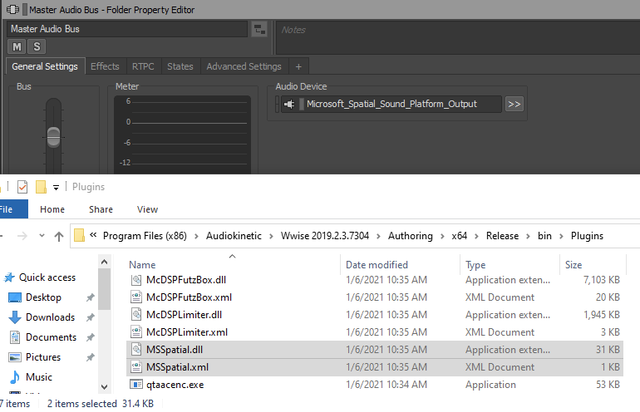Screen dimensions: 640x412
Task: Click the Plugins breadcrumb segment
Action: (x=587, y=236)
